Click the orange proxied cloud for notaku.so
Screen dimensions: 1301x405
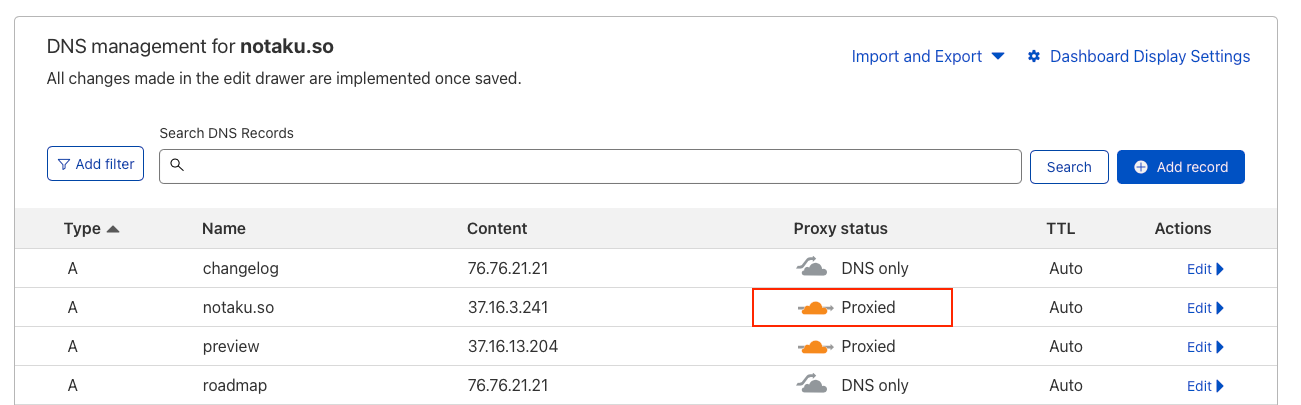(x=816, y=307)
